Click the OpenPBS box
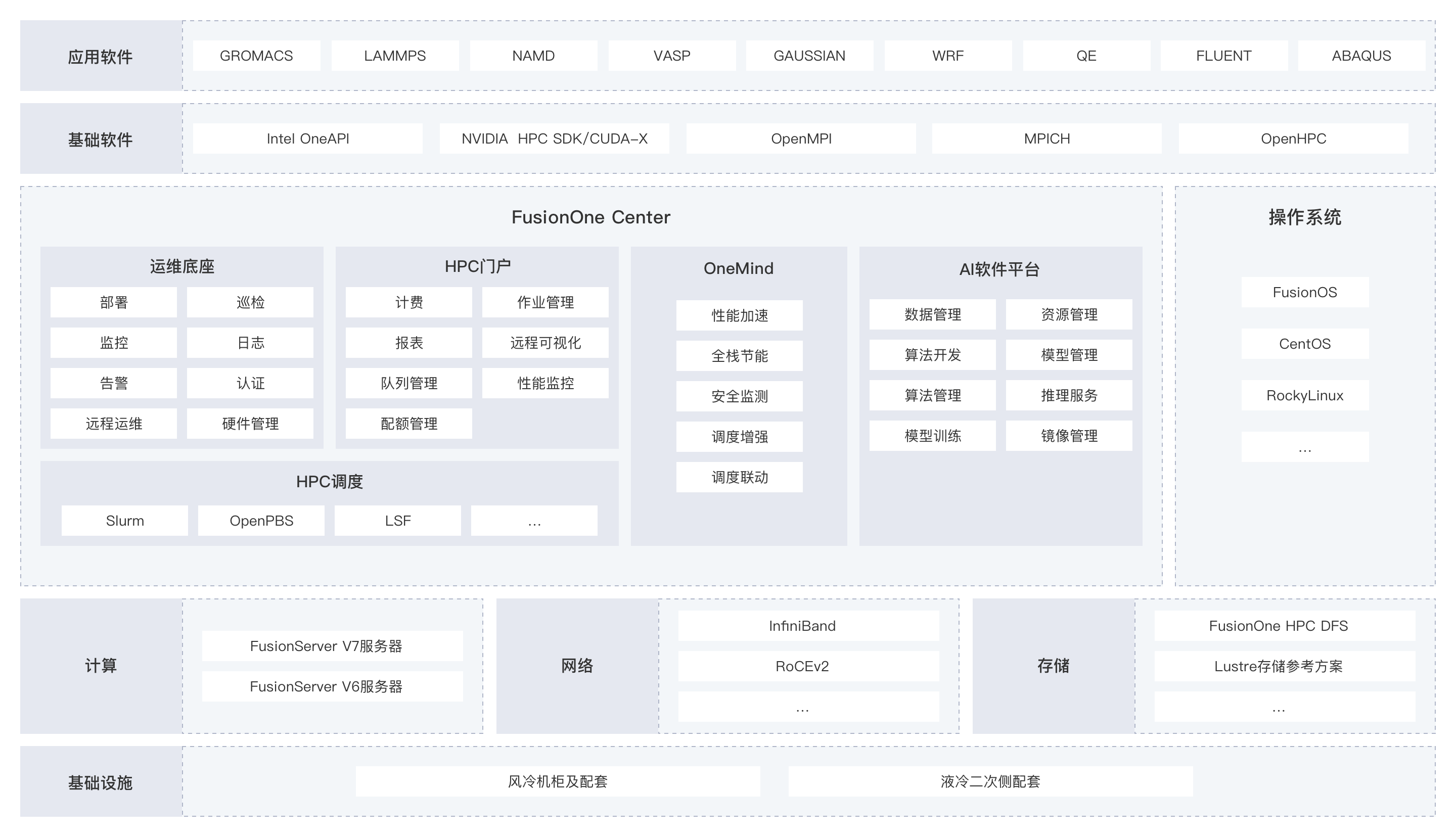 tap(261, 521)
